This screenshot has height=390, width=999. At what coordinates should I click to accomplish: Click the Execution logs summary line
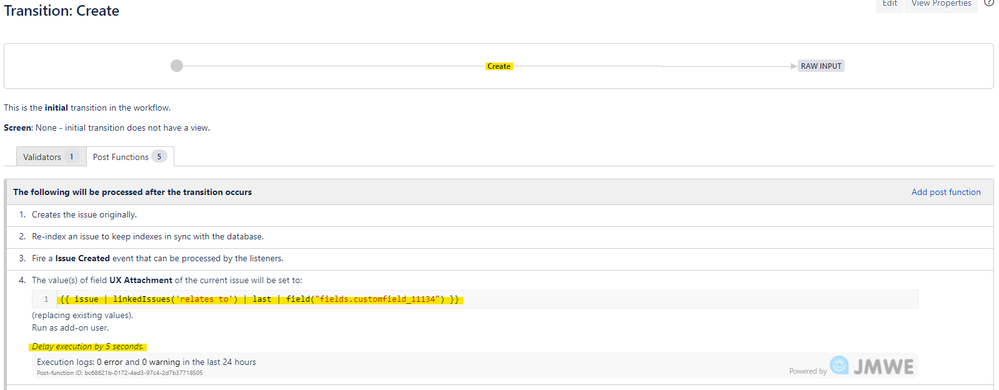pyautogui.click(x=147, y=362)
